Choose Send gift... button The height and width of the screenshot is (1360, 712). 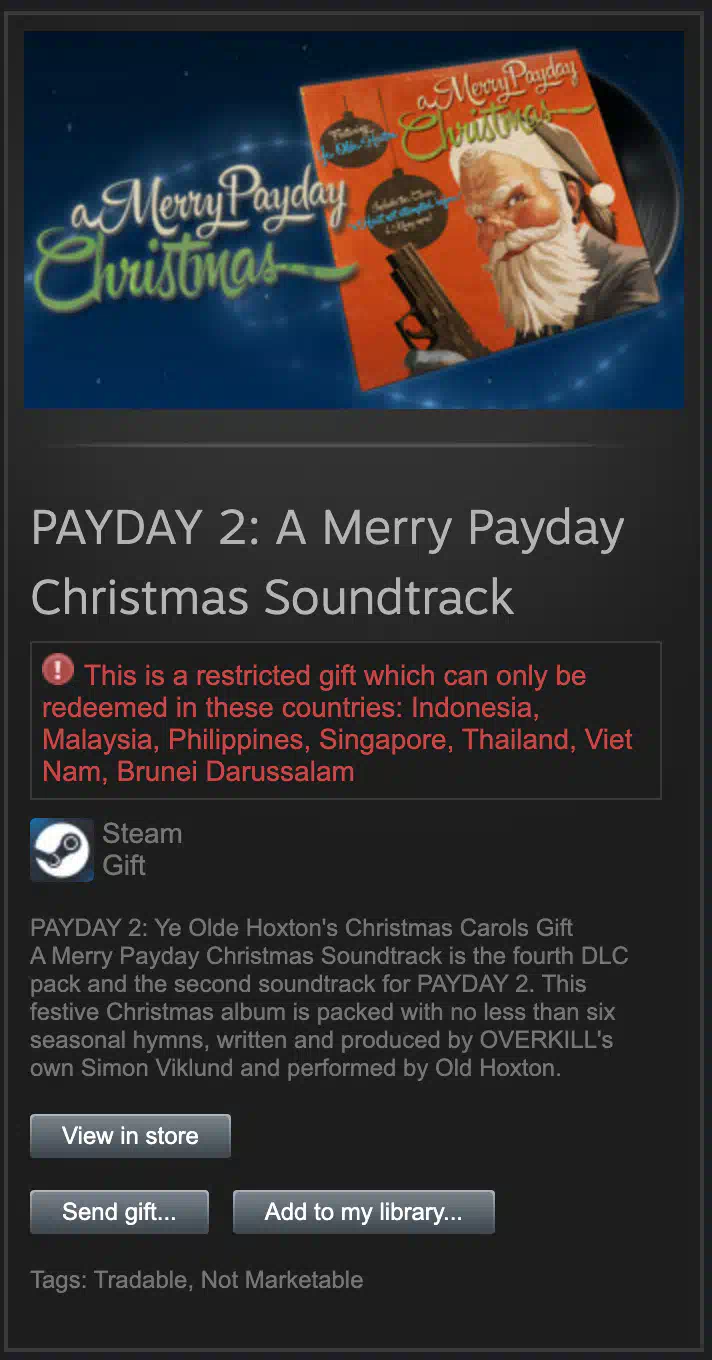(119, 1212)
